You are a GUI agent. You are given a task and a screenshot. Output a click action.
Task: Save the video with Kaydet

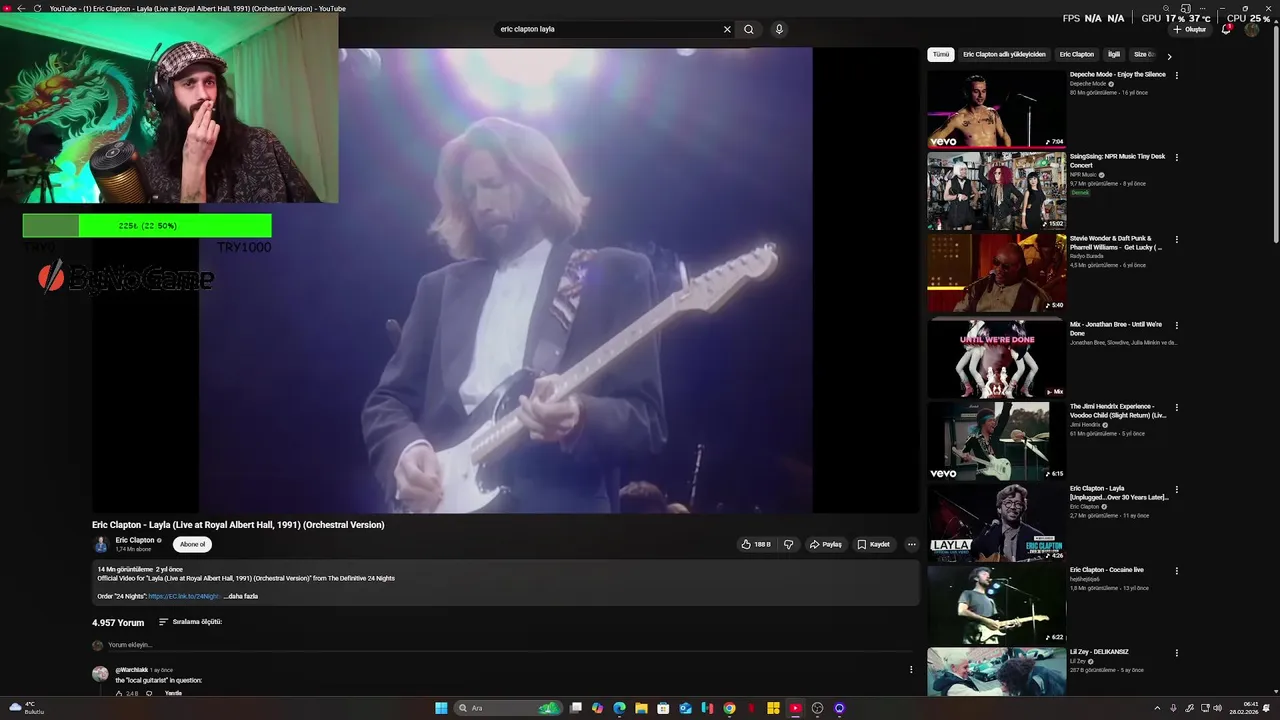[873, 544]
